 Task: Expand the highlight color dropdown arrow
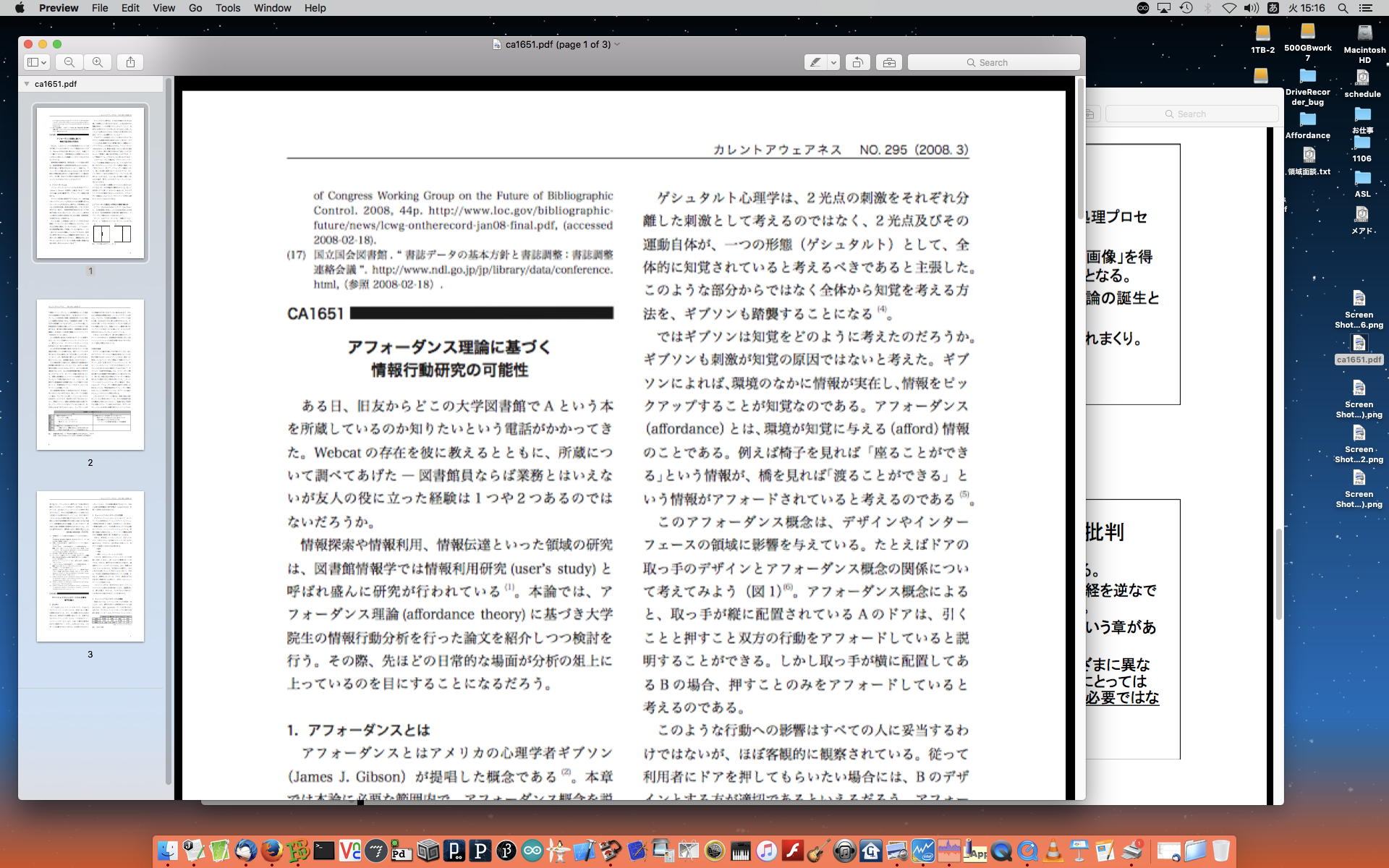833,62
